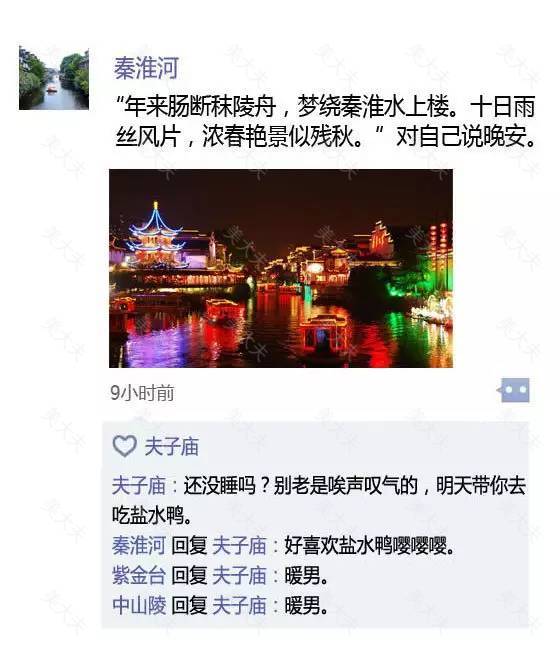Image resolution: width=560 pixels, height=646 pixels.
Task: Open the night river photo
Action: click(281, 268)
